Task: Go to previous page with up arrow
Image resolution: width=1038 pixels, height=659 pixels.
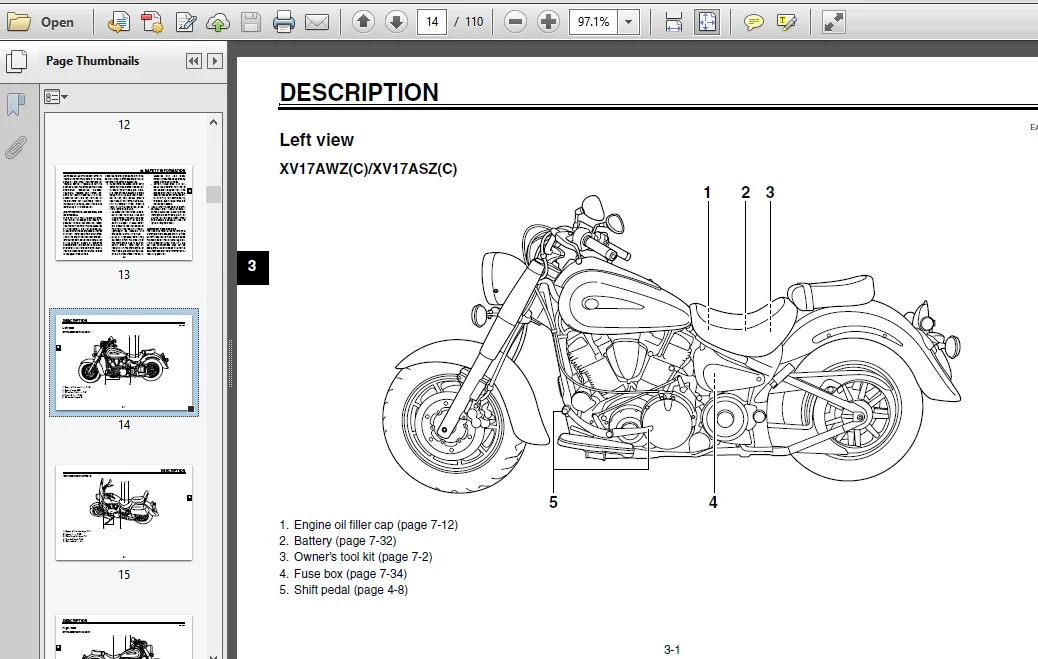Action: [363, 22]
